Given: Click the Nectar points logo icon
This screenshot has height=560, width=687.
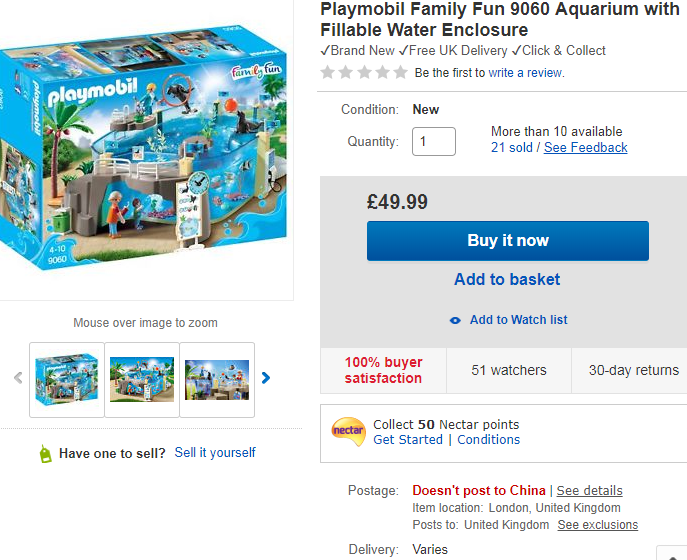Looking at the screenshot, I should click(x=348, y=431).
